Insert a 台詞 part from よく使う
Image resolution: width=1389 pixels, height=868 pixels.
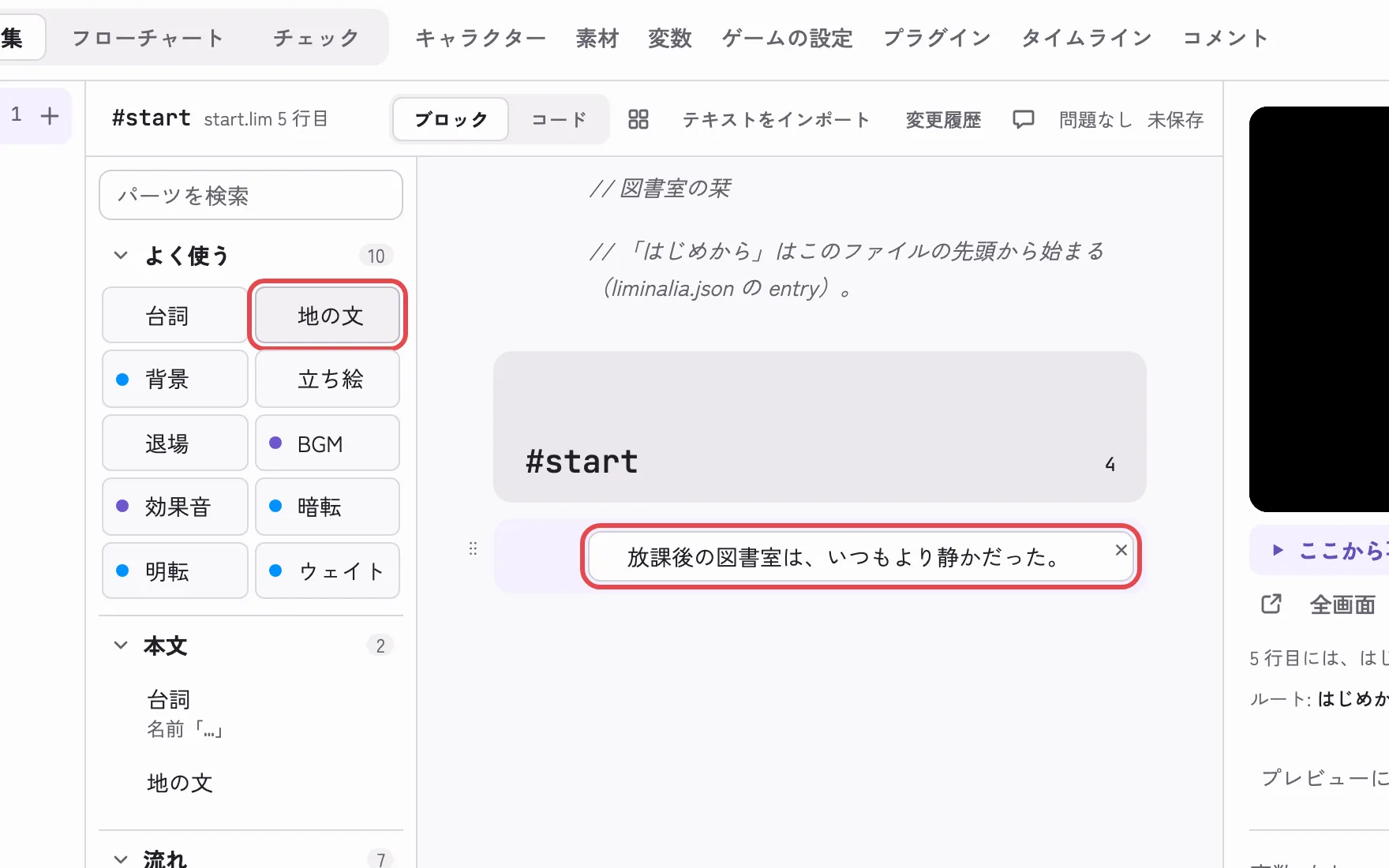click(175, 316)
